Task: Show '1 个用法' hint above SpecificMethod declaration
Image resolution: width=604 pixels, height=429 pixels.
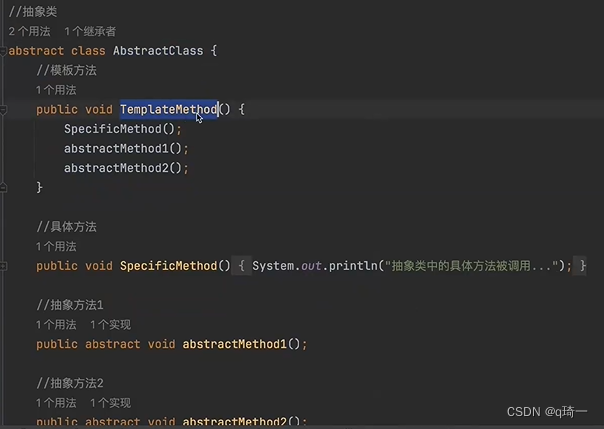Action: click(56, 246)
